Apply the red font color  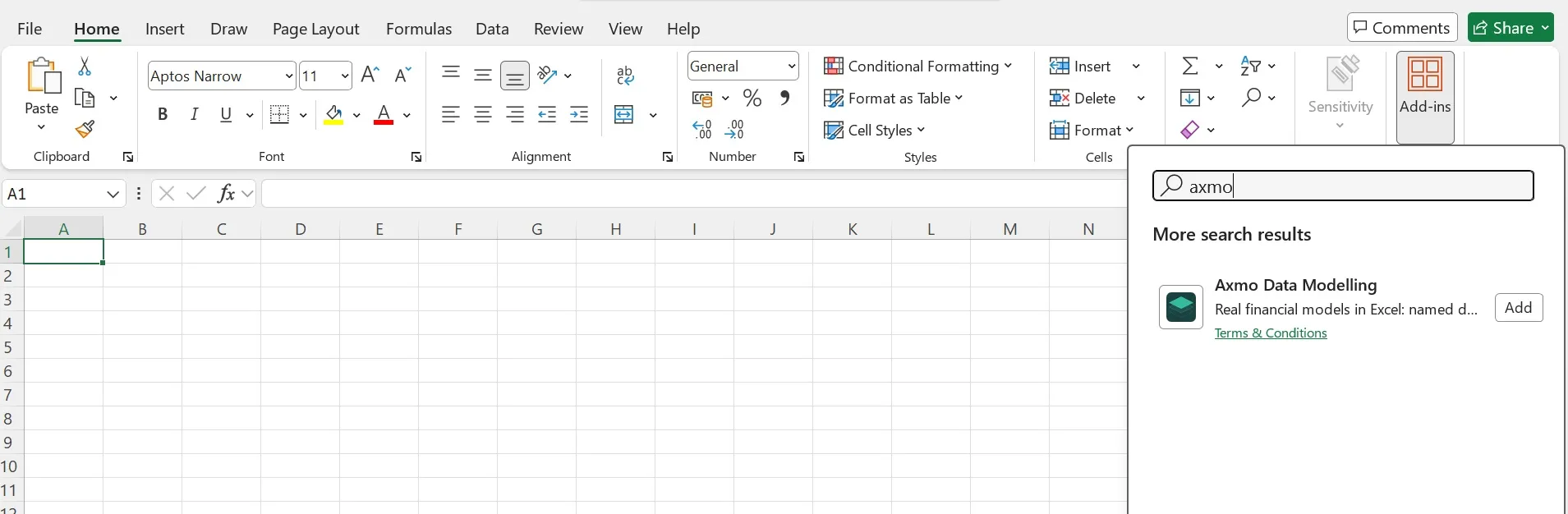[384, 114]
